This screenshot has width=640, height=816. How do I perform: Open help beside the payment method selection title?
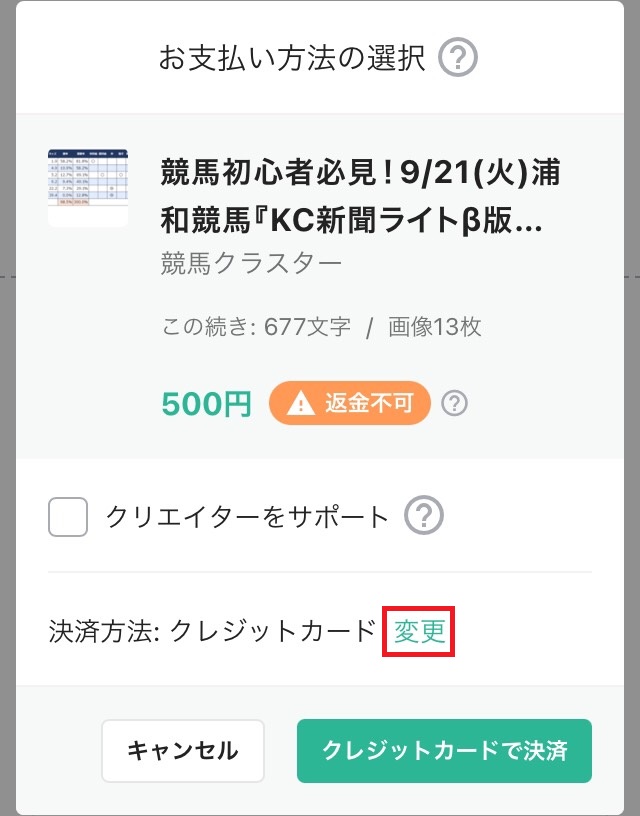[x=458, y=59]
